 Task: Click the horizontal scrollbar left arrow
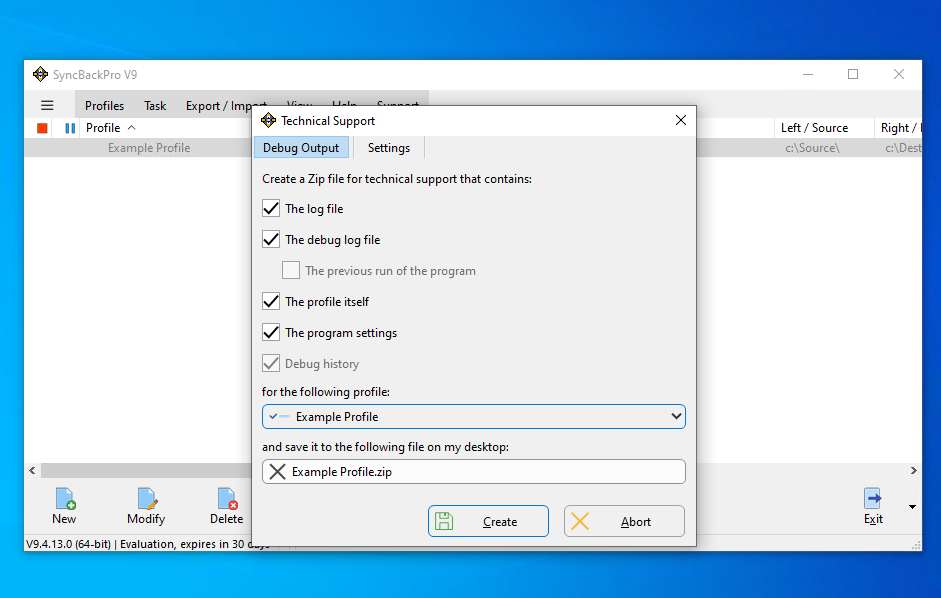coord(32,471)
